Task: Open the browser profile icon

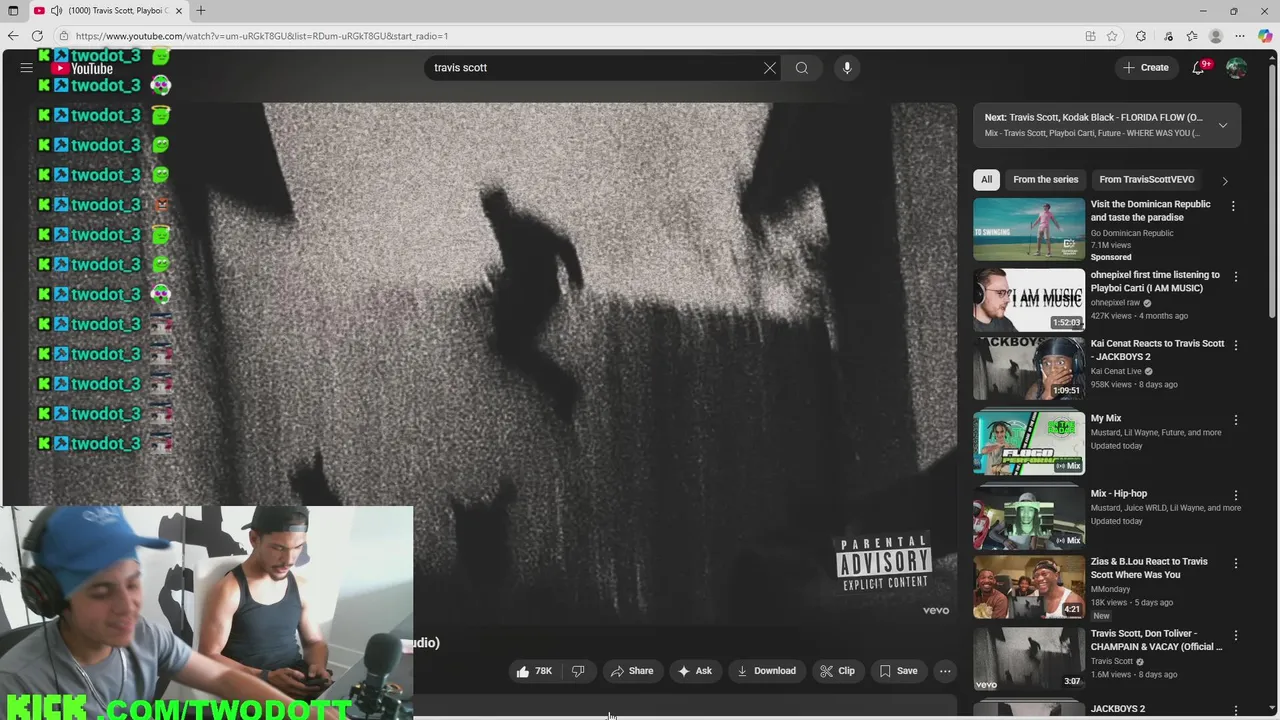Action: [1216, 36]
